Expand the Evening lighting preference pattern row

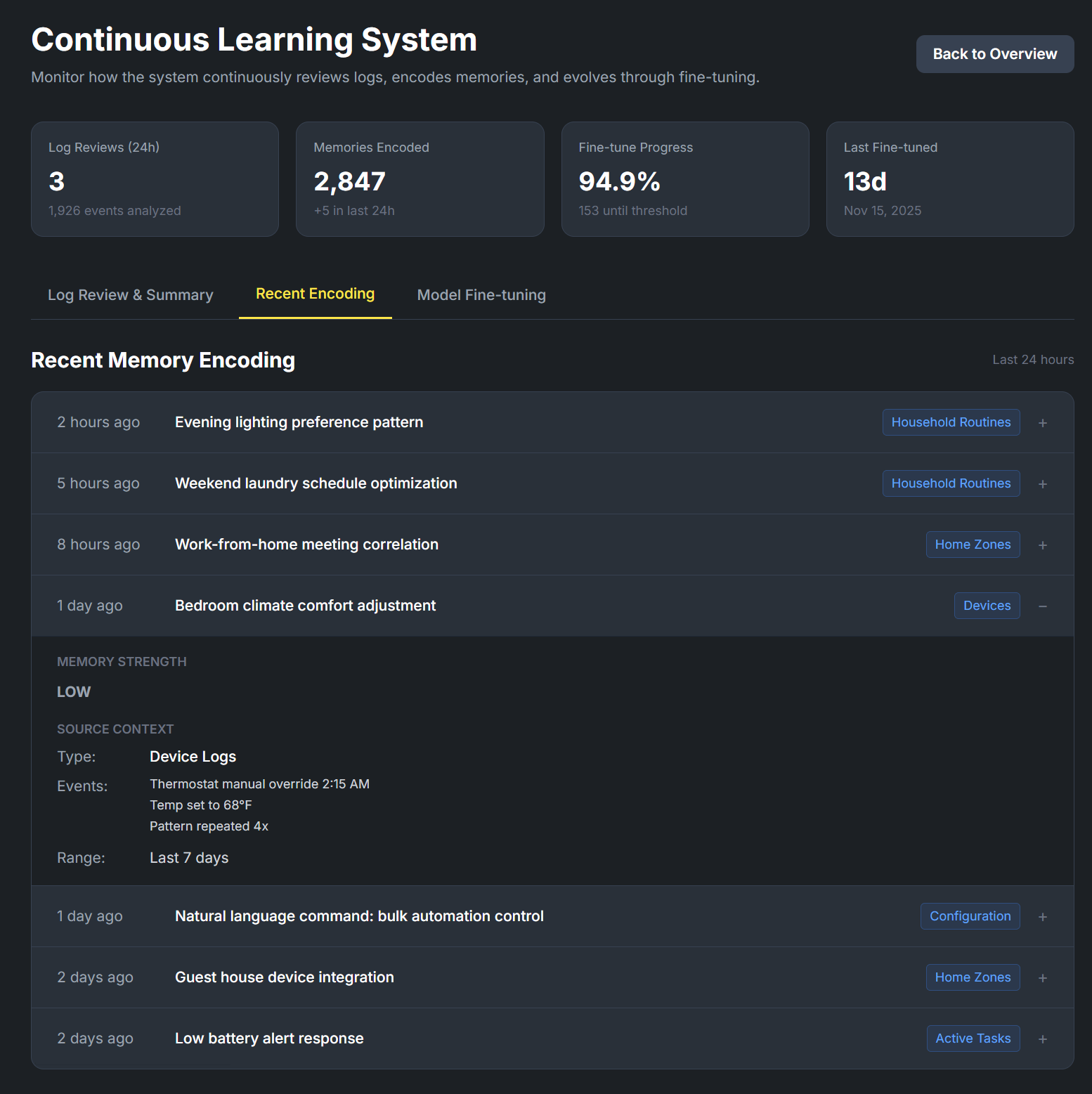point(1042,423)
